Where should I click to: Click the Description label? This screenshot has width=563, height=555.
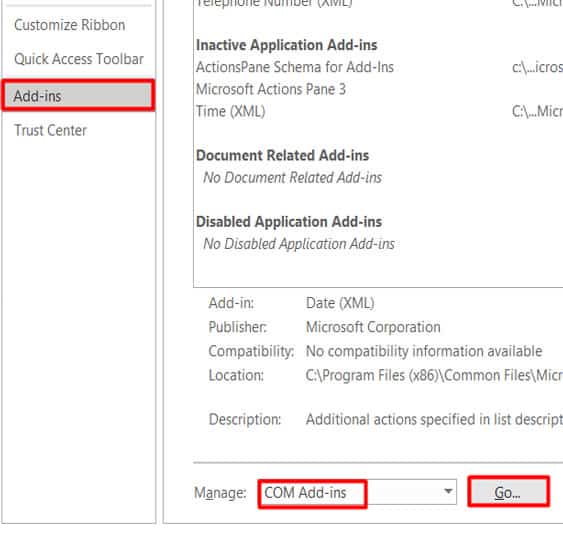[245, 419]
